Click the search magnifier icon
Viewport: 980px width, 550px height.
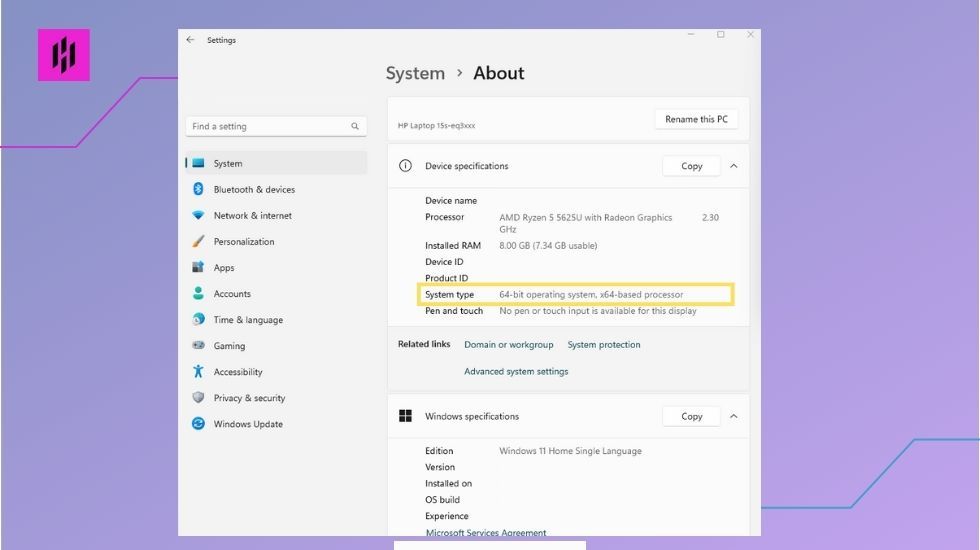355,126
